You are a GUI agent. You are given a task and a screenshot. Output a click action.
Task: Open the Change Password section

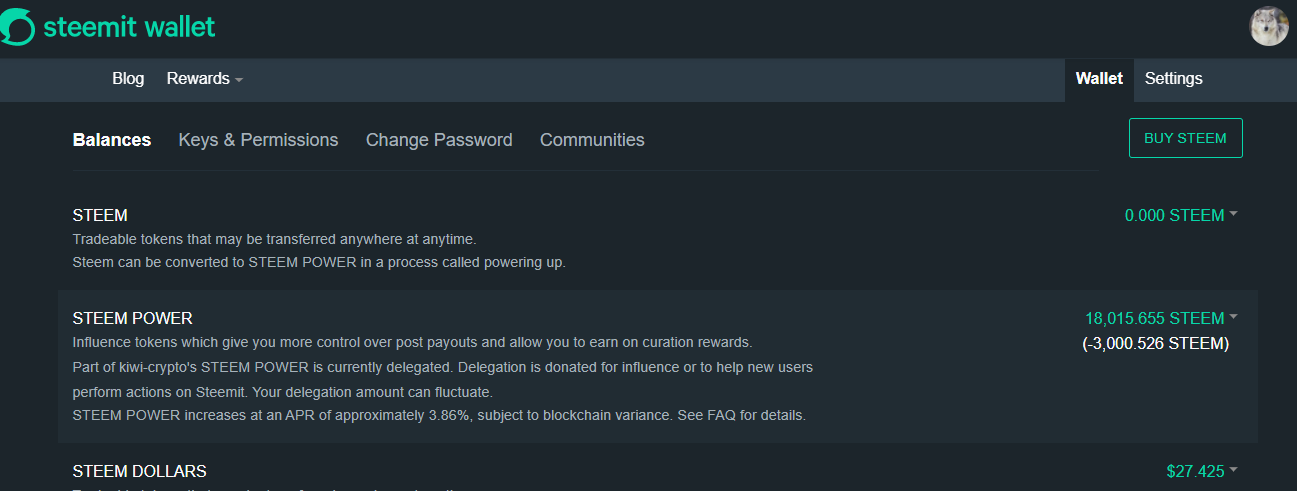(x=439, y=140)
